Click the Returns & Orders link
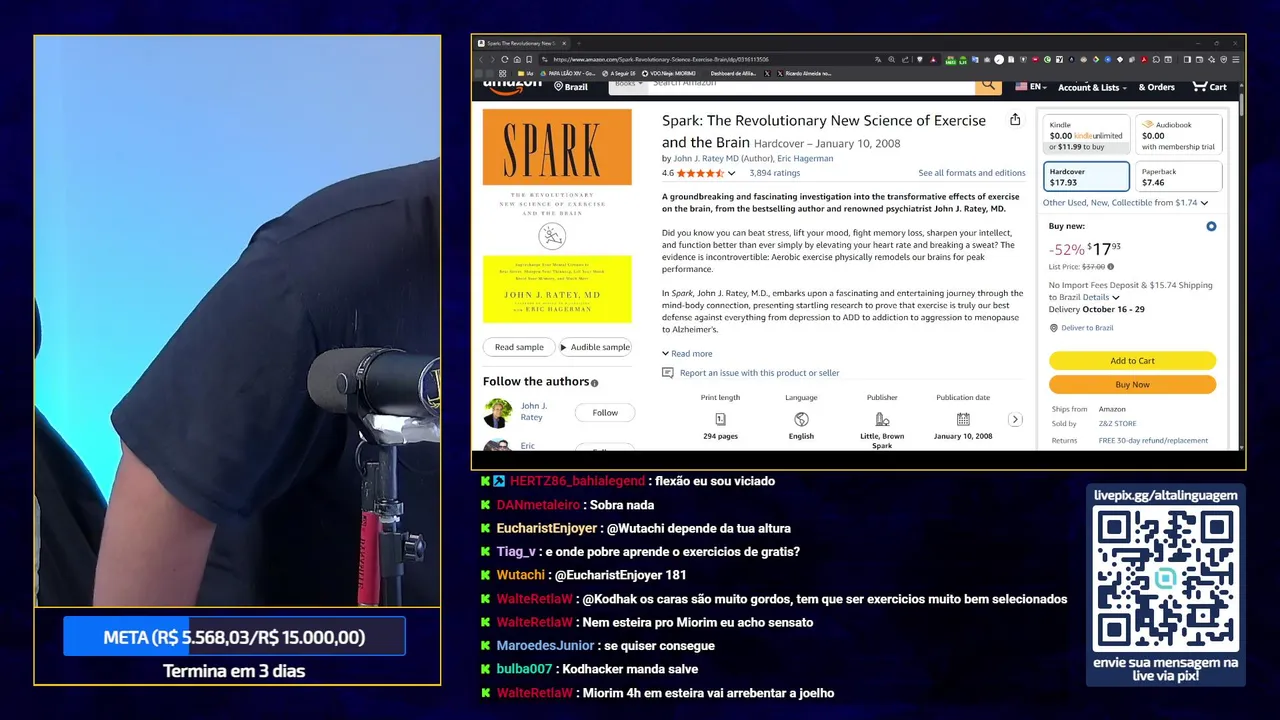Screen dimensions: 1280x720 click(x=1156, y=87)
